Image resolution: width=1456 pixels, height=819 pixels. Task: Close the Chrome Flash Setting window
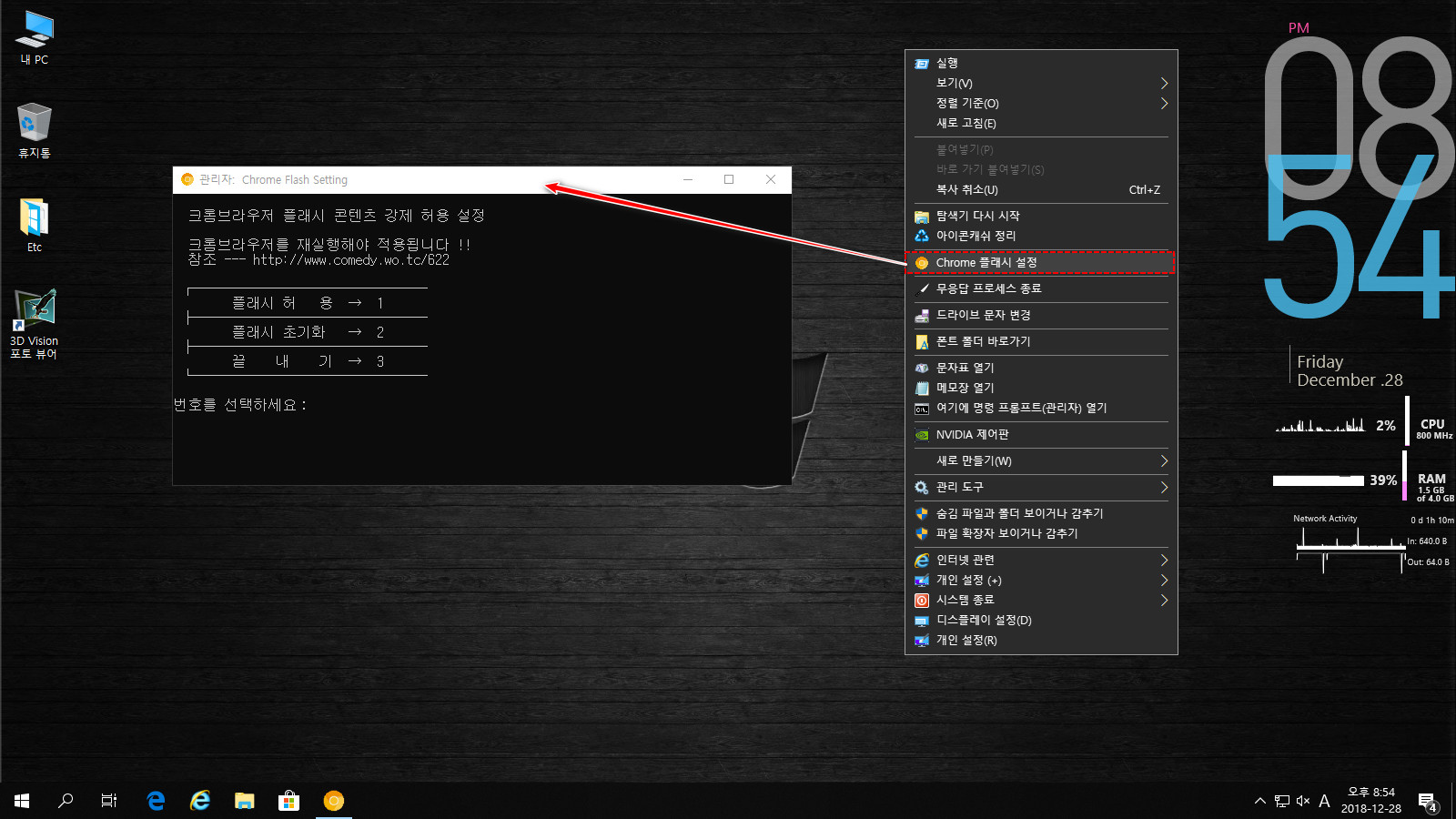pyautogui.click(x=771, y=179)
